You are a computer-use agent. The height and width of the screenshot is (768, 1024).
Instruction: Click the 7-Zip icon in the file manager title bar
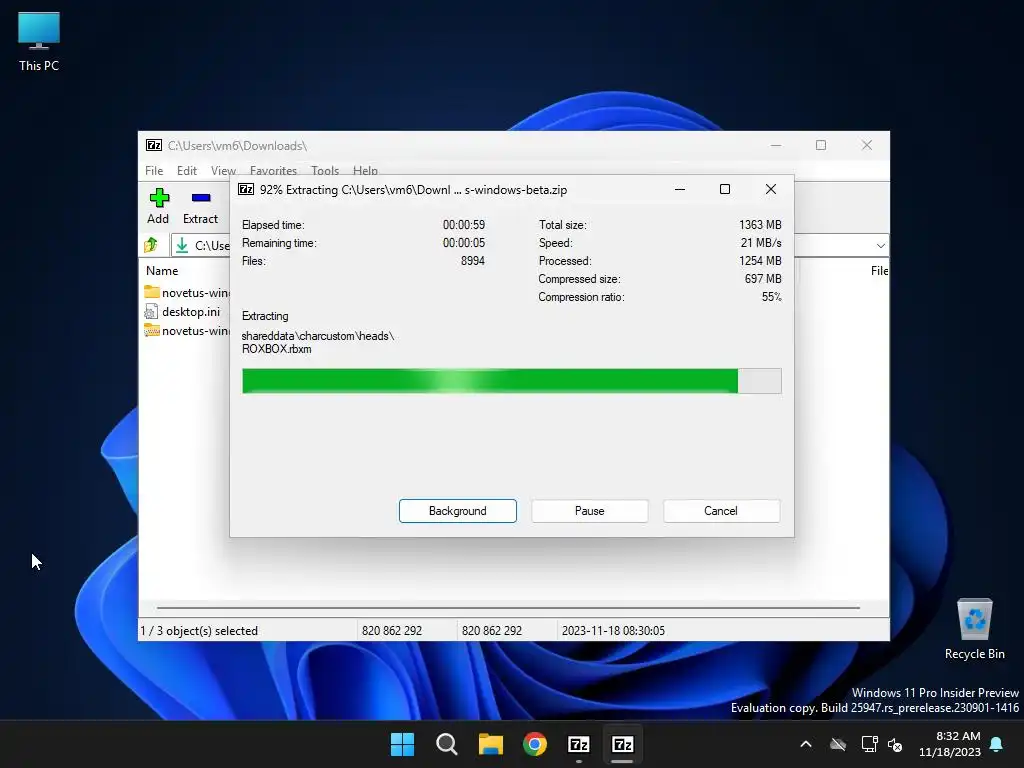(154, 145)
